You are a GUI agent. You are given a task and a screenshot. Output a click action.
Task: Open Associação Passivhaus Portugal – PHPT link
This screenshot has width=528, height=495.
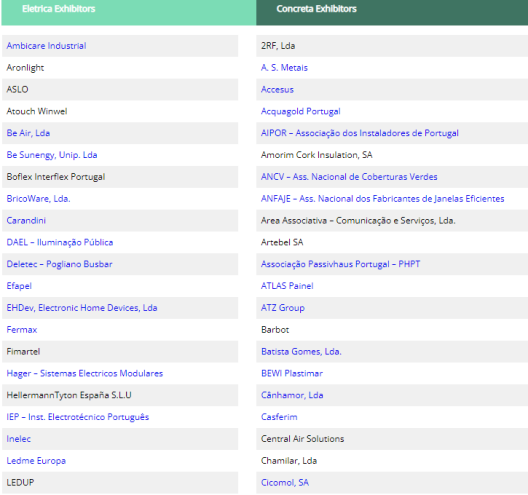pyautogui.click(x=340, y=264)
